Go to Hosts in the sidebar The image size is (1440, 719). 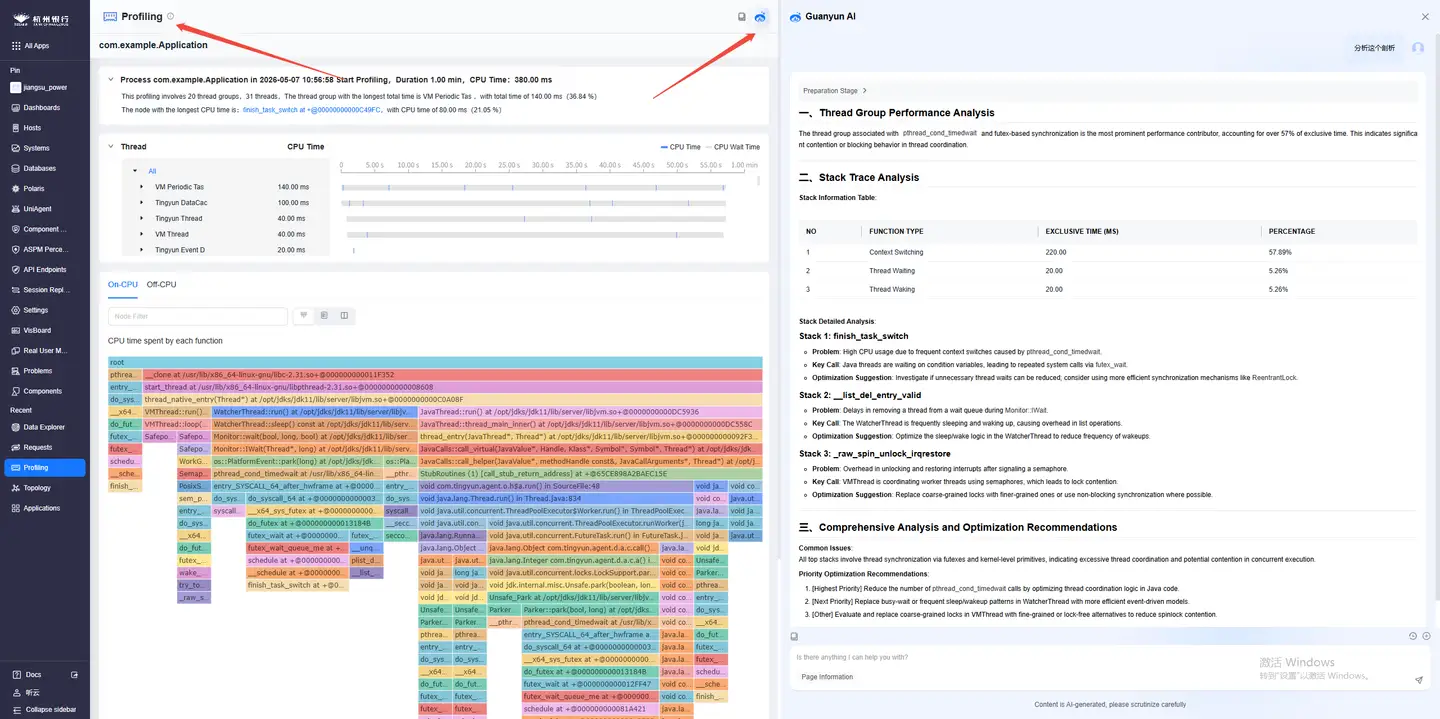(32, 128)
